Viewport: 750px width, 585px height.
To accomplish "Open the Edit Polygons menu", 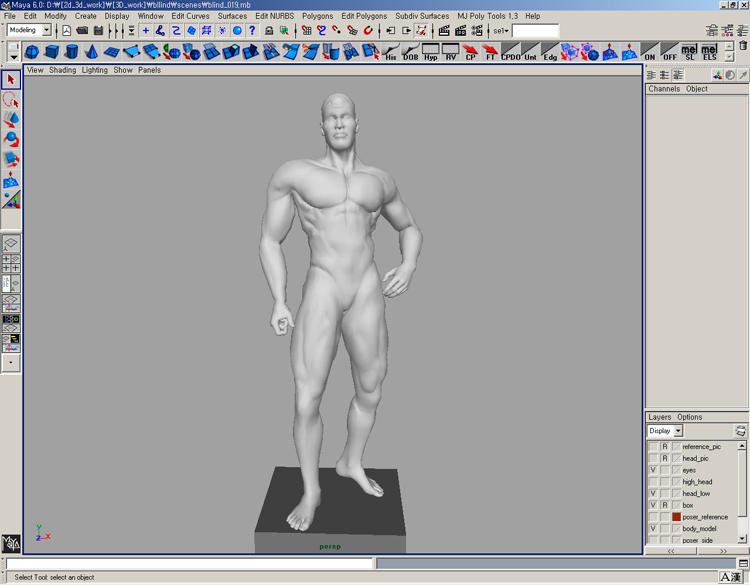I will (x=363, y=16).
